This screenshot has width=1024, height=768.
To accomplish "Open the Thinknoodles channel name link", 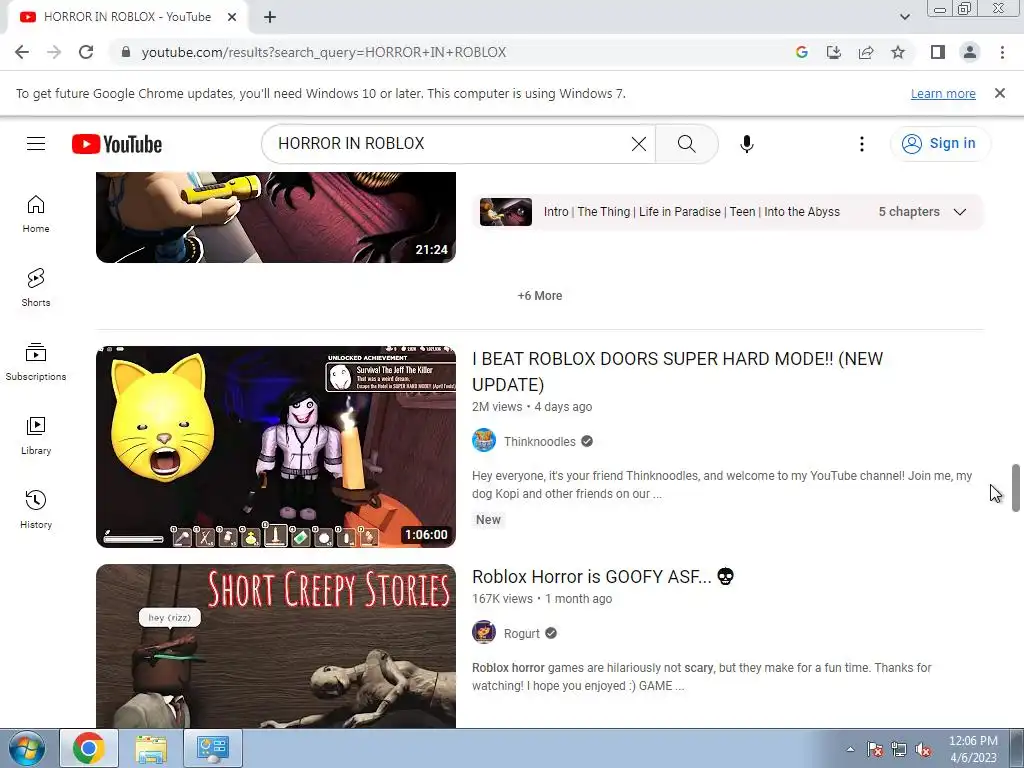I will [539, 441].
